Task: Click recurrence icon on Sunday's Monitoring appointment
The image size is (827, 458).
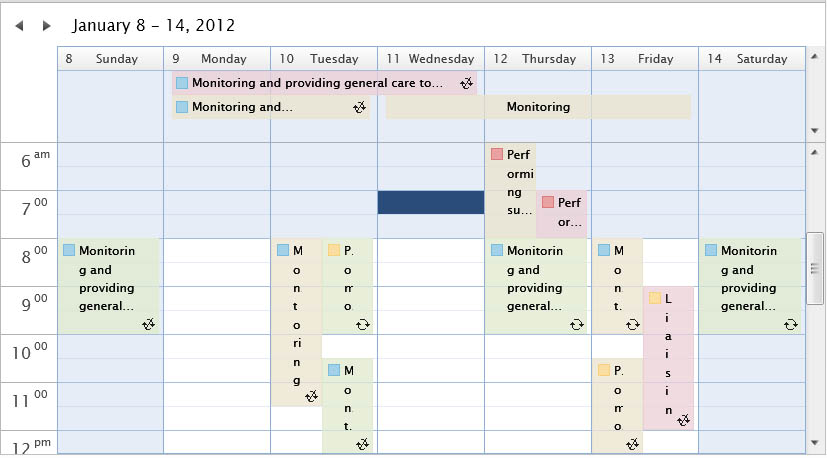Action: [x=149, y=325]
